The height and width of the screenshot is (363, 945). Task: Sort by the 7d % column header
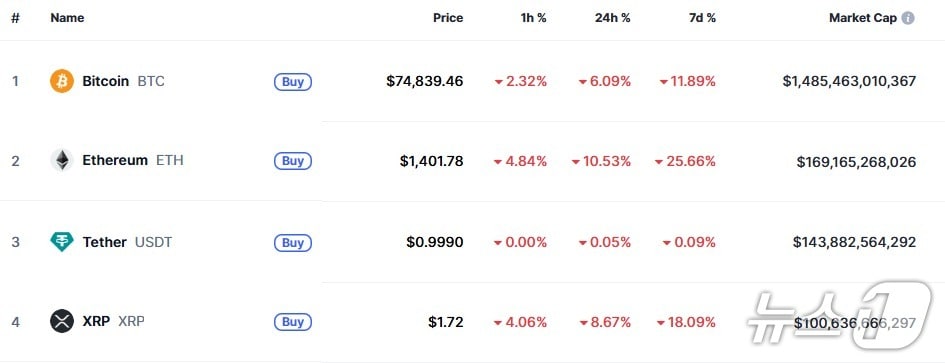pyautogui.click(x=702, y=18)
